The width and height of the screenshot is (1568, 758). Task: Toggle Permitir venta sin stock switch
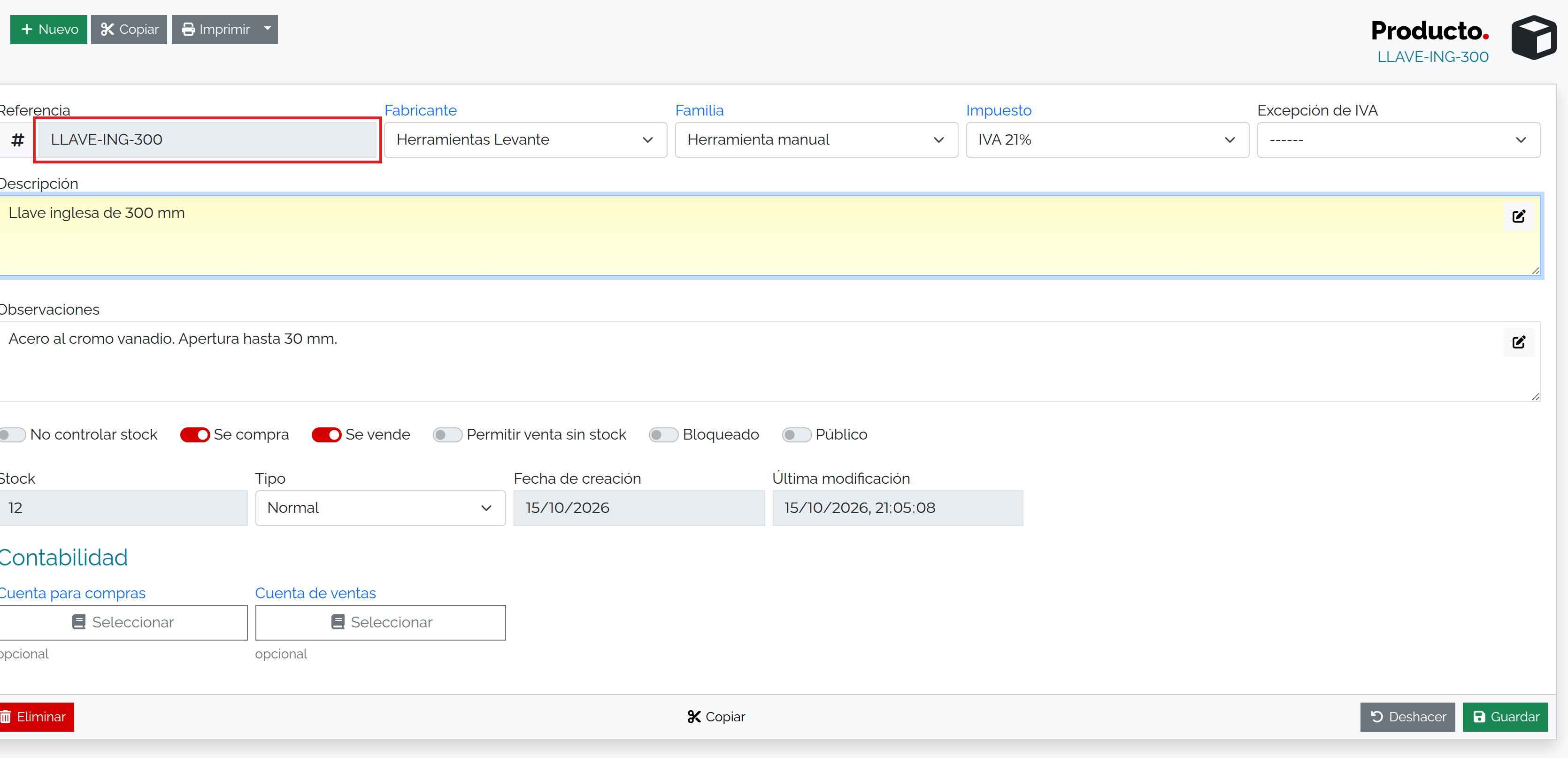coord(447,435)
